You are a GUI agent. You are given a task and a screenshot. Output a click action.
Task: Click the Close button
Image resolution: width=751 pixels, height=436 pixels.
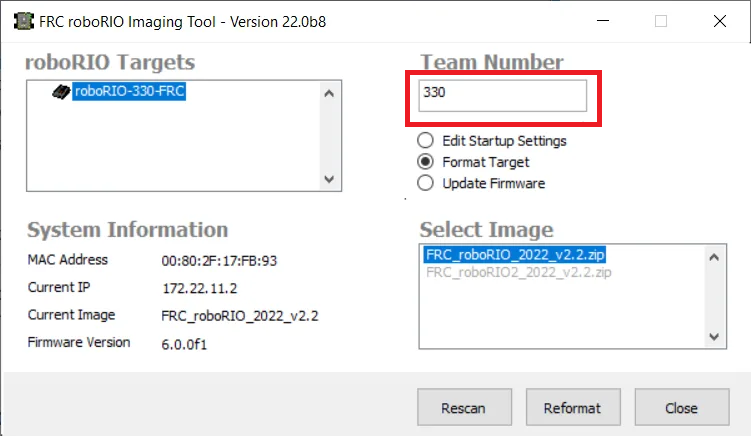pyautogui.click(x=682, y=407)
